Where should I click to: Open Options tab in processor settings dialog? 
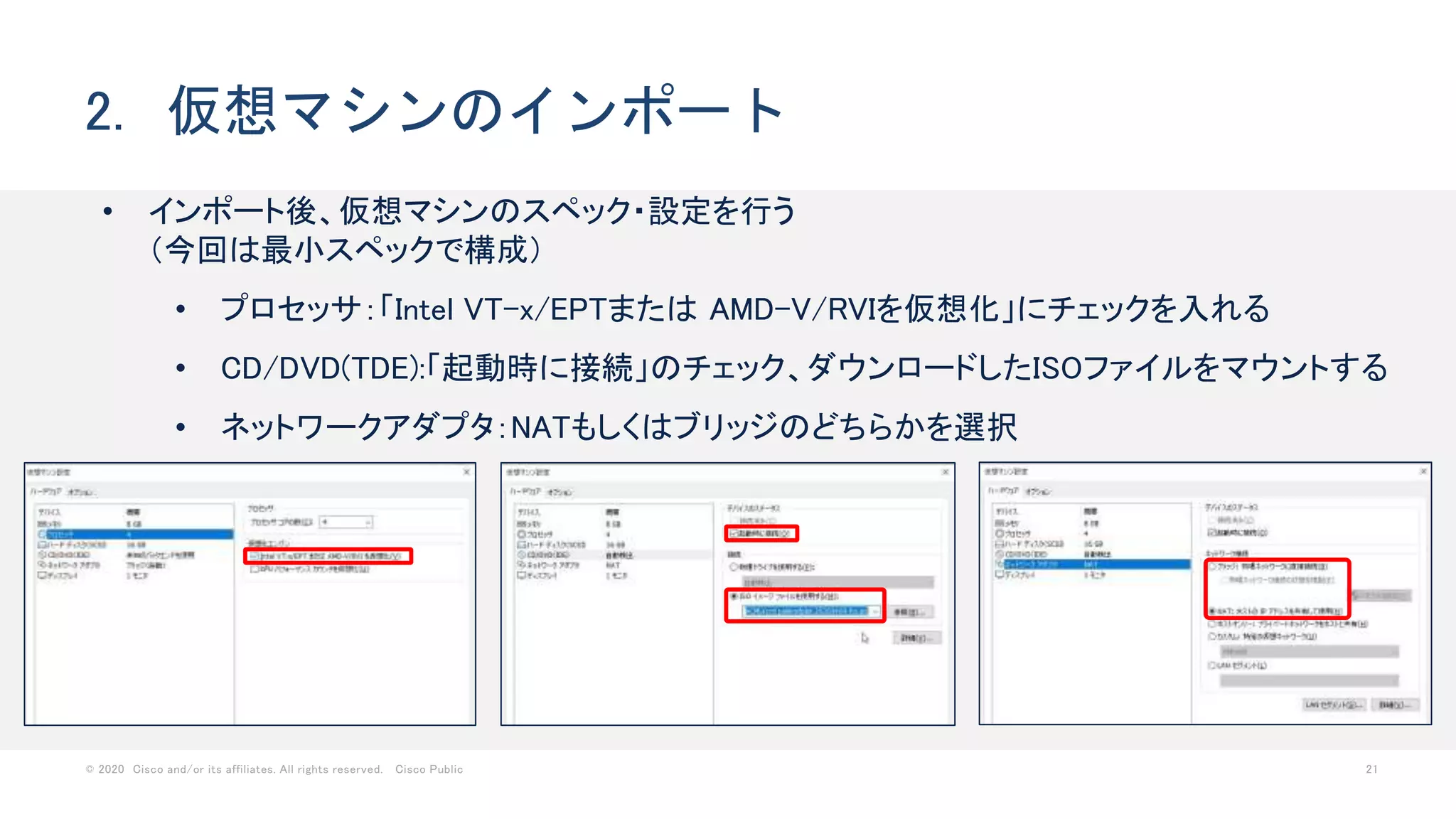[x=81, y=492]
